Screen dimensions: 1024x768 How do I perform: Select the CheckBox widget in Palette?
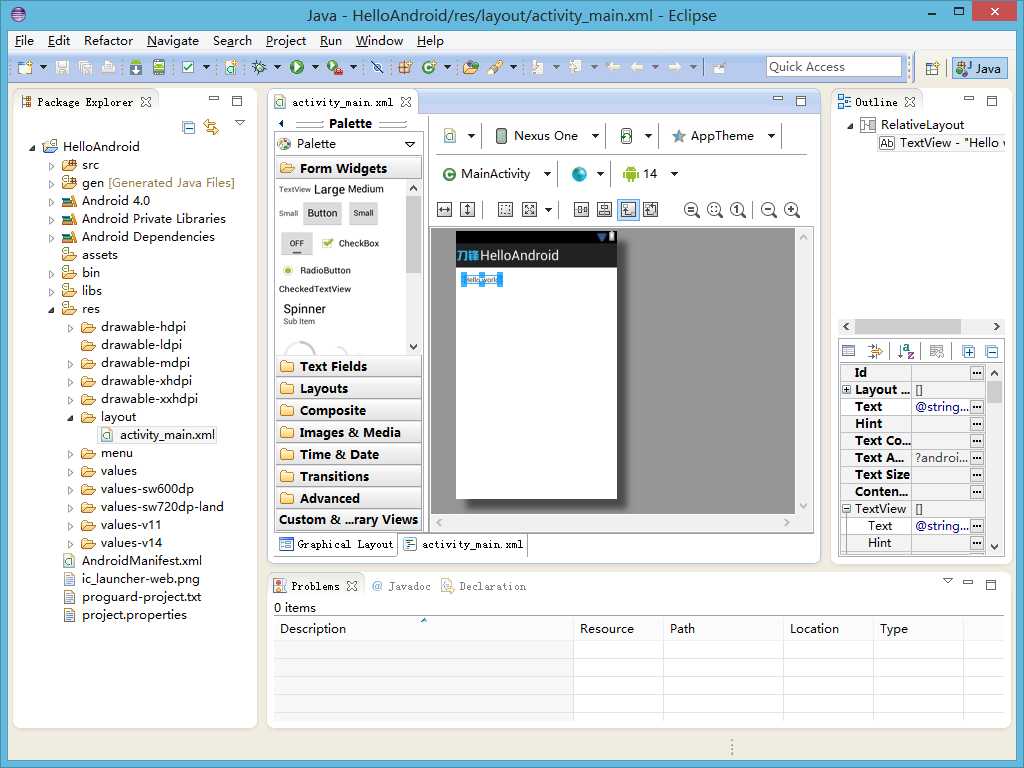click(x=351, y=243)
